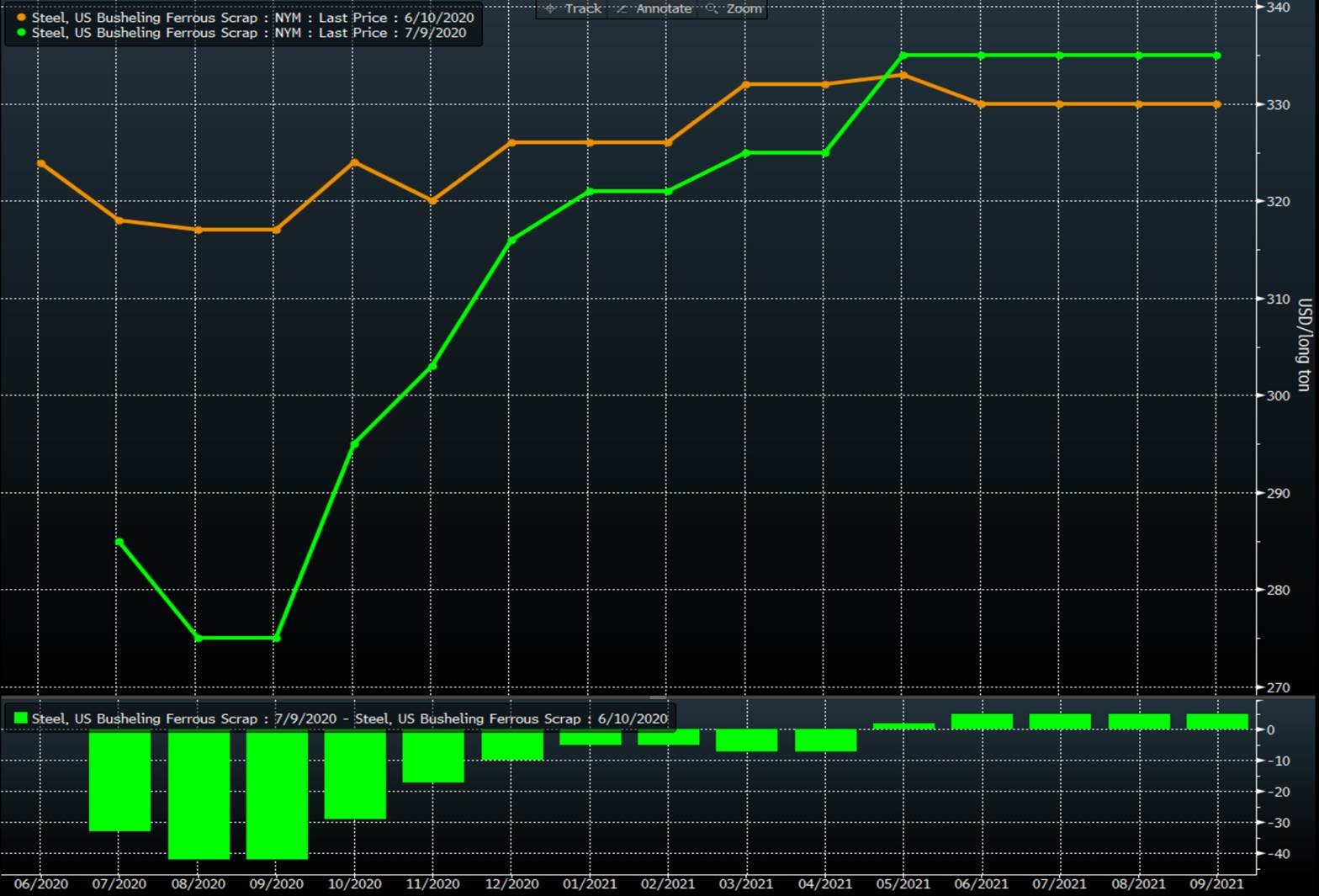Click the orange legend dot for 6/10/2020
The height and width of the screenshot is (896, 1319).
click(x=21, y=18)
